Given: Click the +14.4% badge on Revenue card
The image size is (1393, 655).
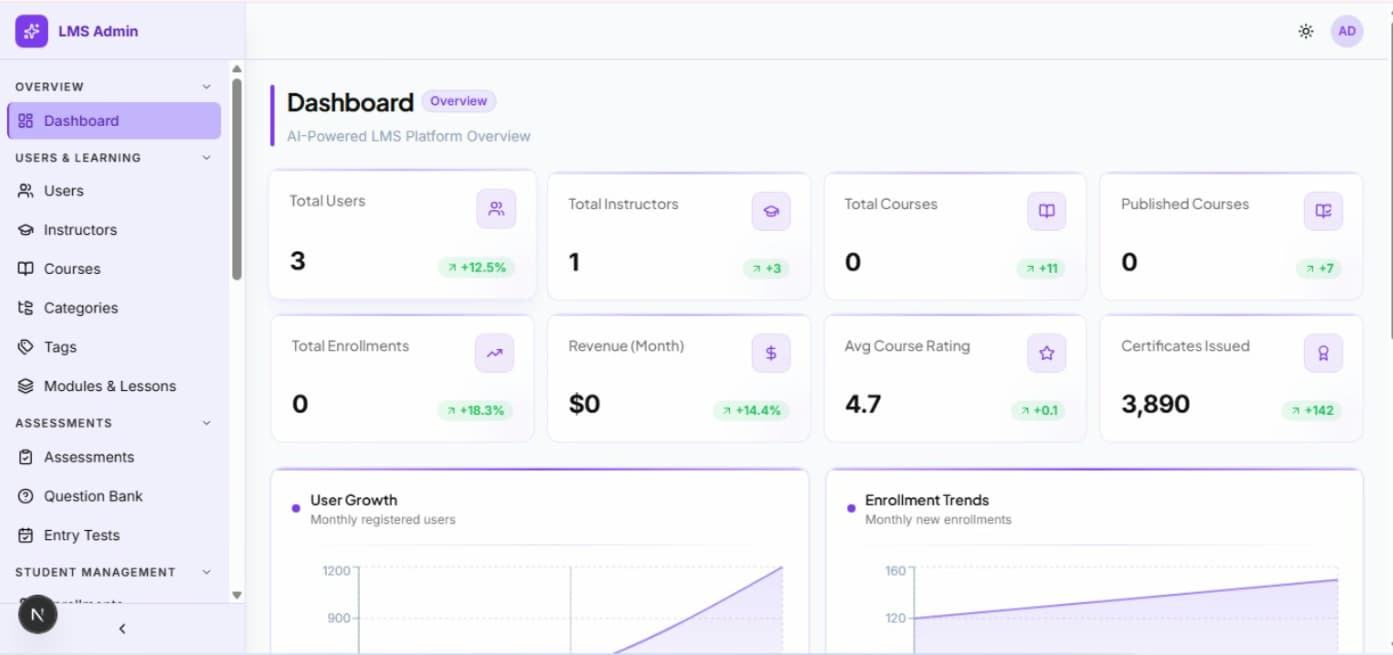Looking at the screenshot, I should coord(751,410).
